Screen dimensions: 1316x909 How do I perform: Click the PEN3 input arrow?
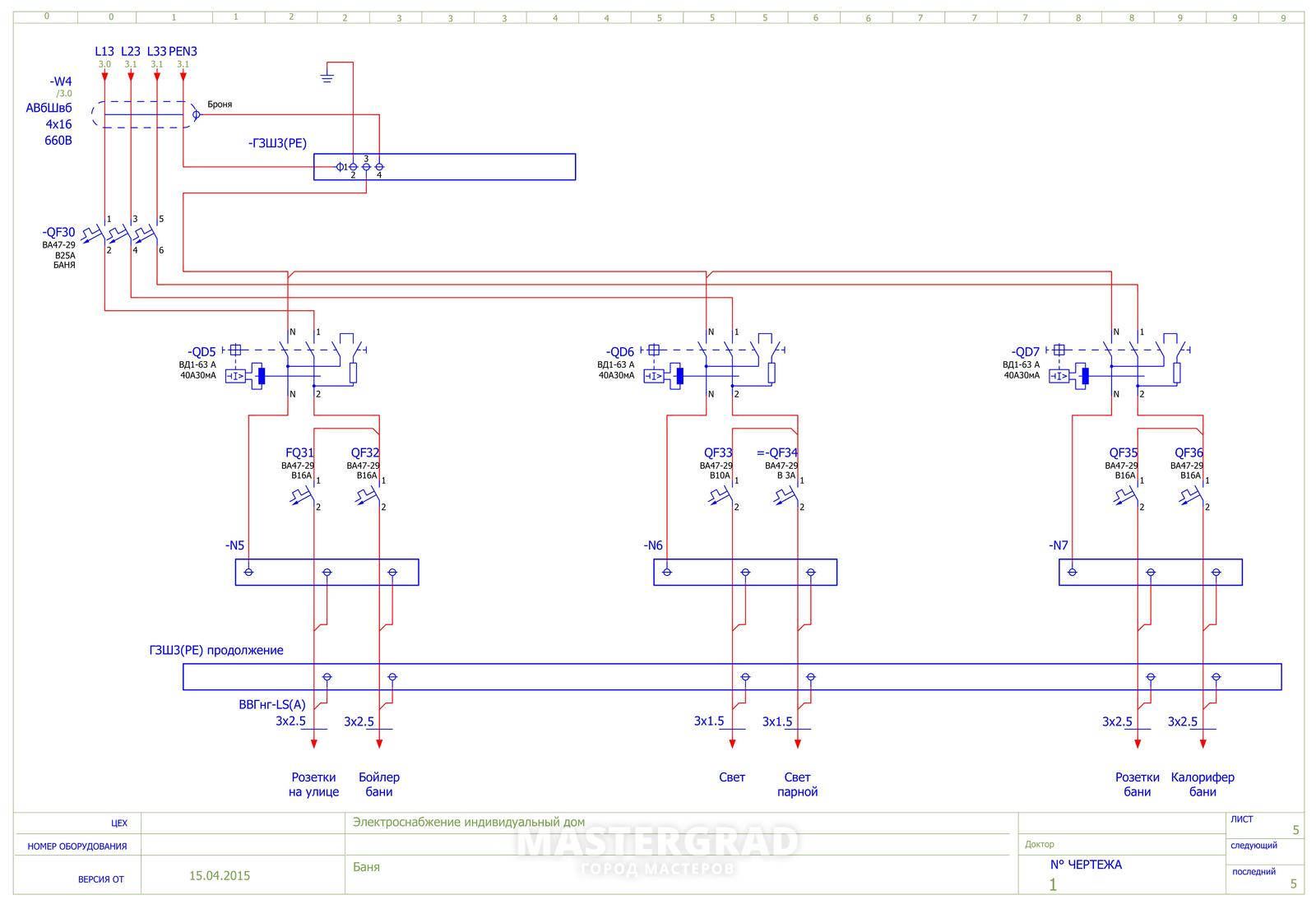tap(183, 77)
